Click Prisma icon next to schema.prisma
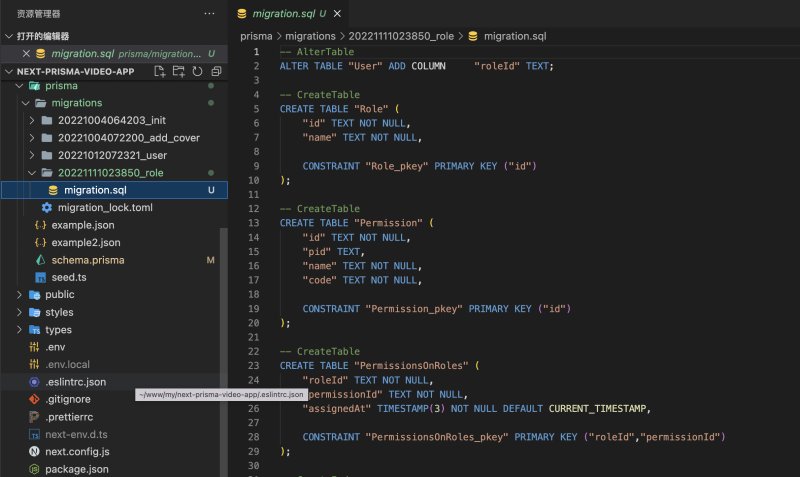The height and width of the screenshot is (477, 800). click(x=40, y=260)
